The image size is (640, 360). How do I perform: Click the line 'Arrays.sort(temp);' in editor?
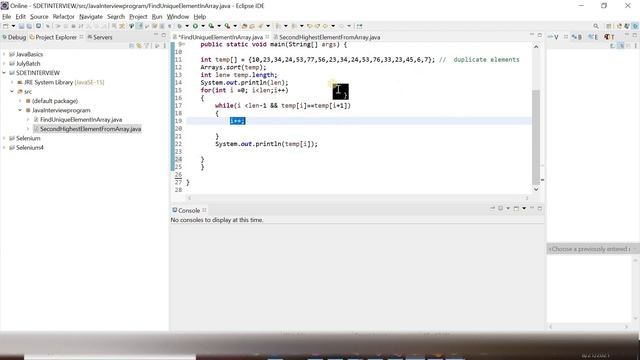click(x=233, y=67)
